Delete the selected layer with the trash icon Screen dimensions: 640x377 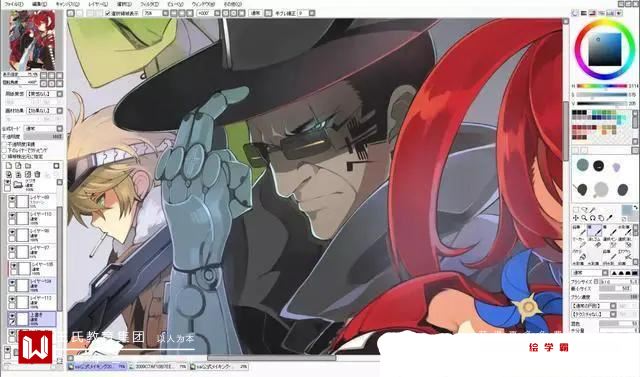(x=37, y=175)
